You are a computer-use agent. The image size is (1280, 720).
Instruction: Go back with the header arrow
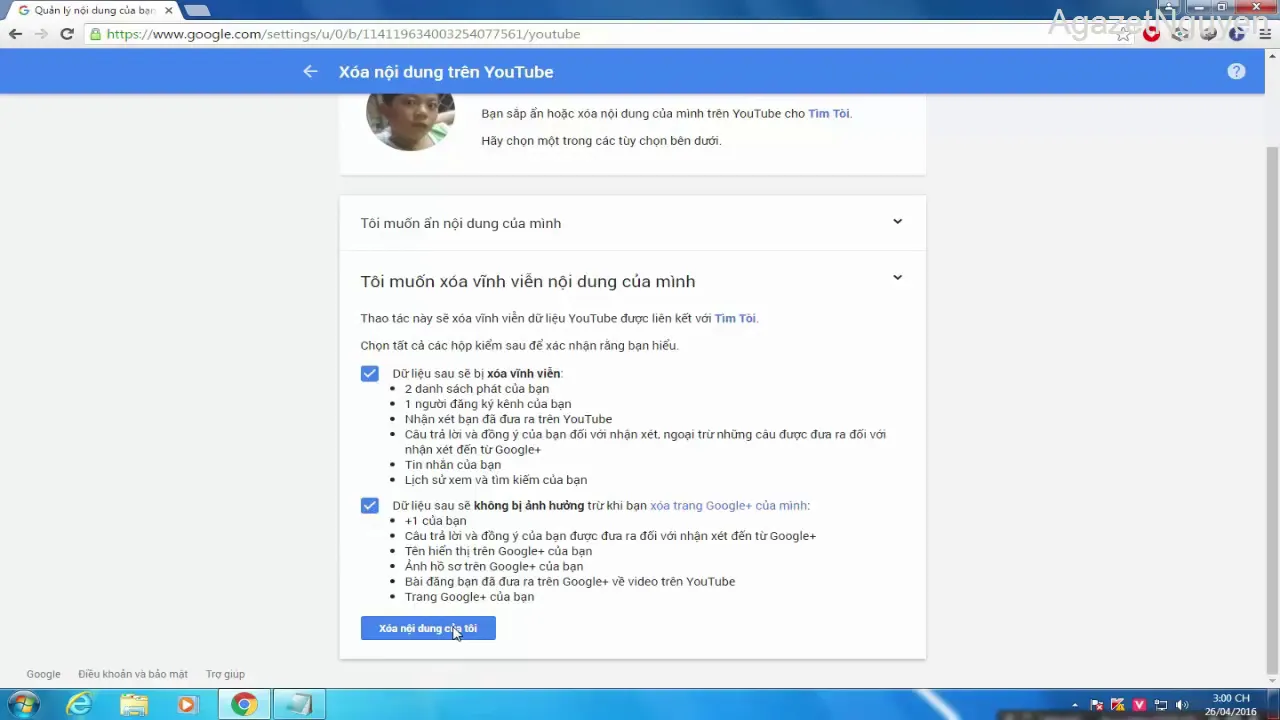pos(310,72)
